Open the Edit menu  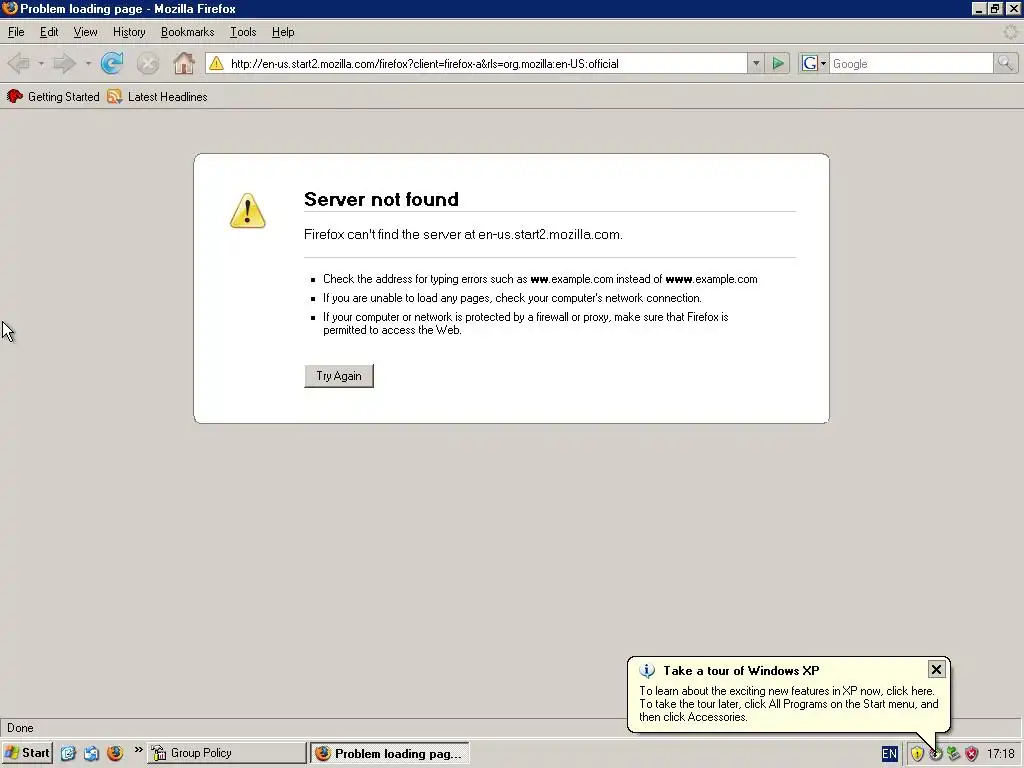pyautogui.click(x=49, y=32)
